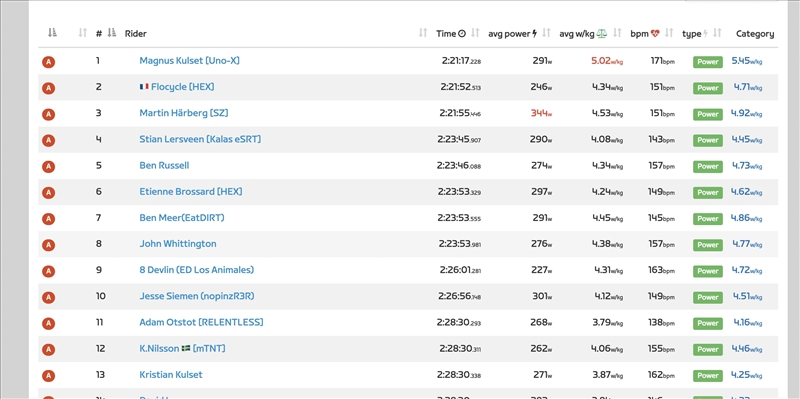
Task: Open John Whittington rider profile
Action: (178, 244)
